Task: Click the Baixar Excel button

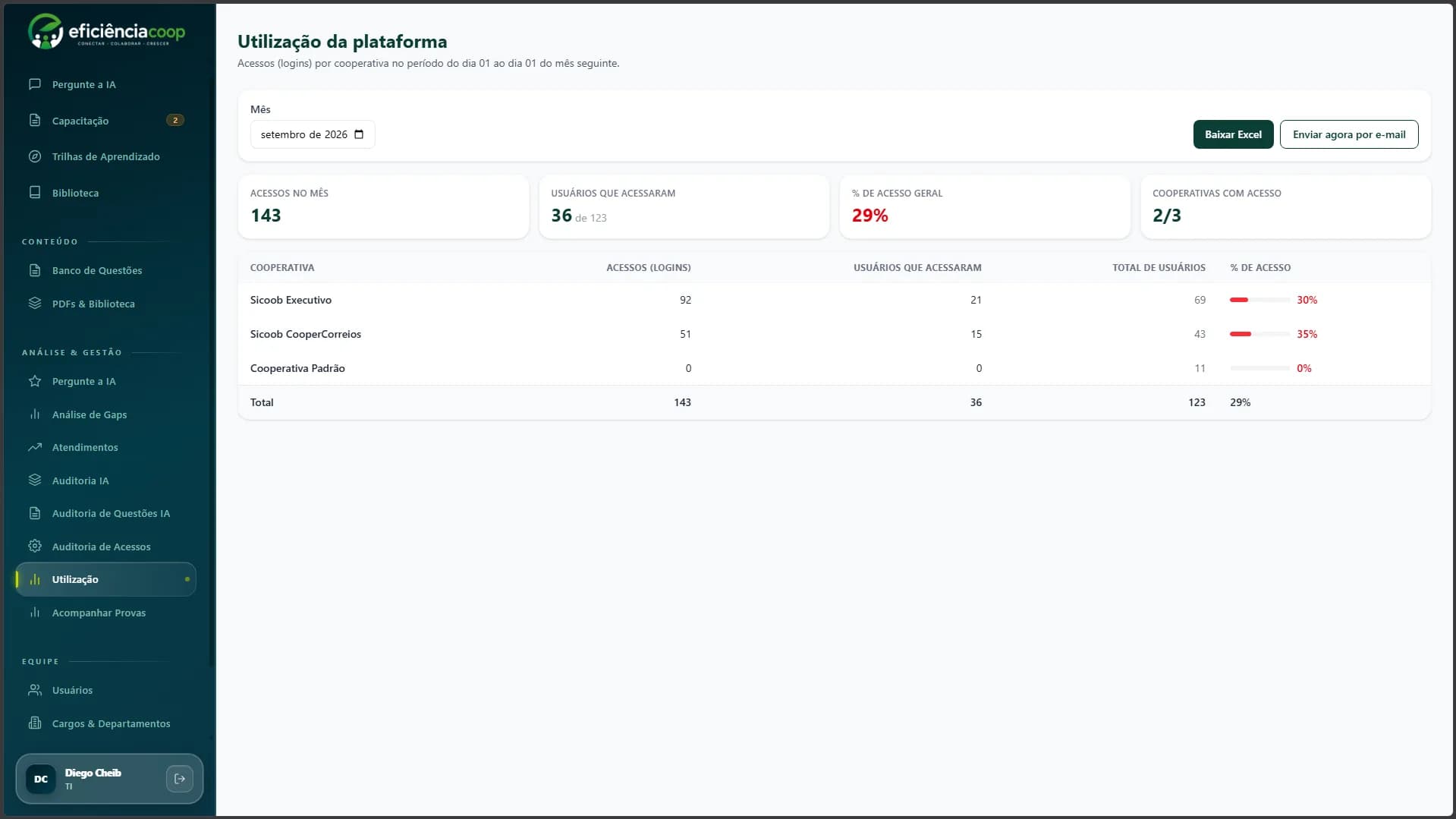Action: (x=1233, y=134)
